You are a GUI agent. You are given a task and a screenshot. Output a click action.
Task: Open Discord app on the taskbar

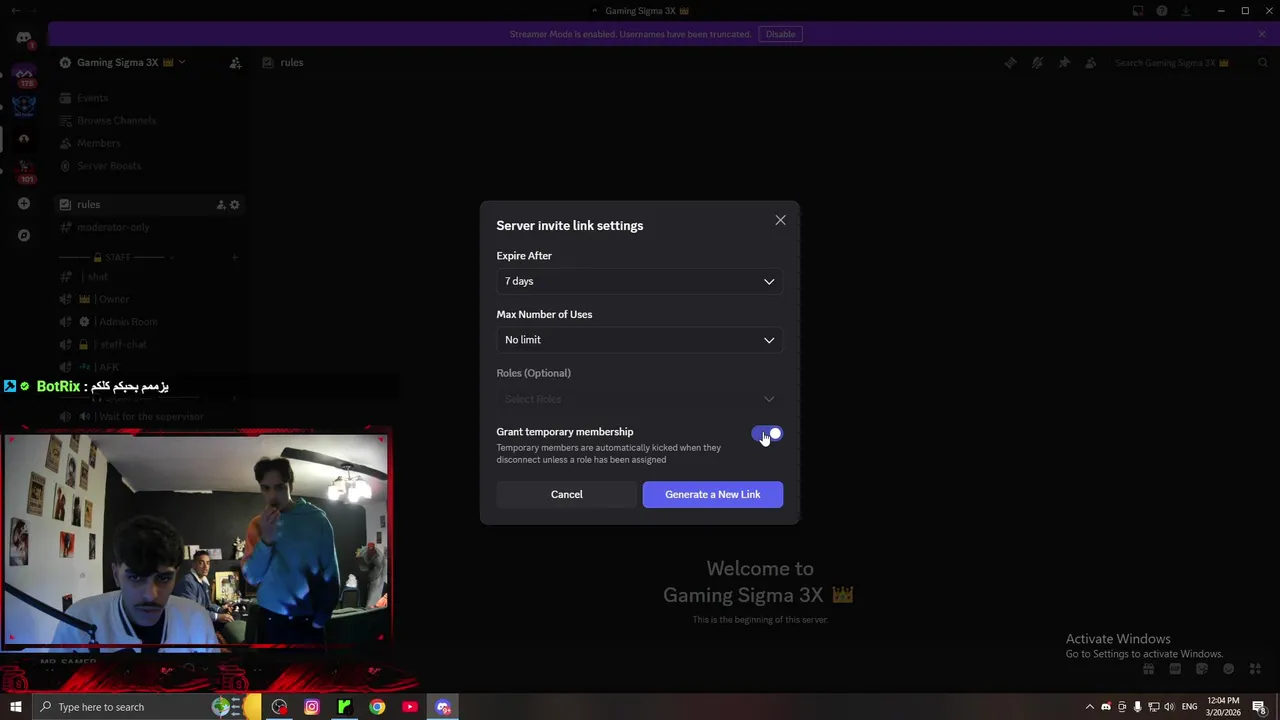coord(443,707)
